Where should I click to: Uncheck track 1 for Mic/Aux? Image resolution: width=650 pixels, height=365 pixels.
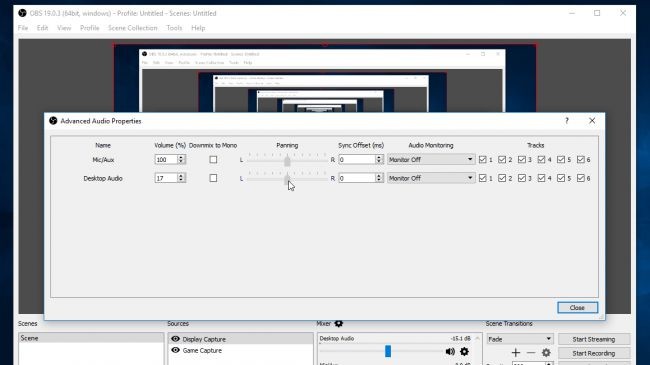point(483,160)
